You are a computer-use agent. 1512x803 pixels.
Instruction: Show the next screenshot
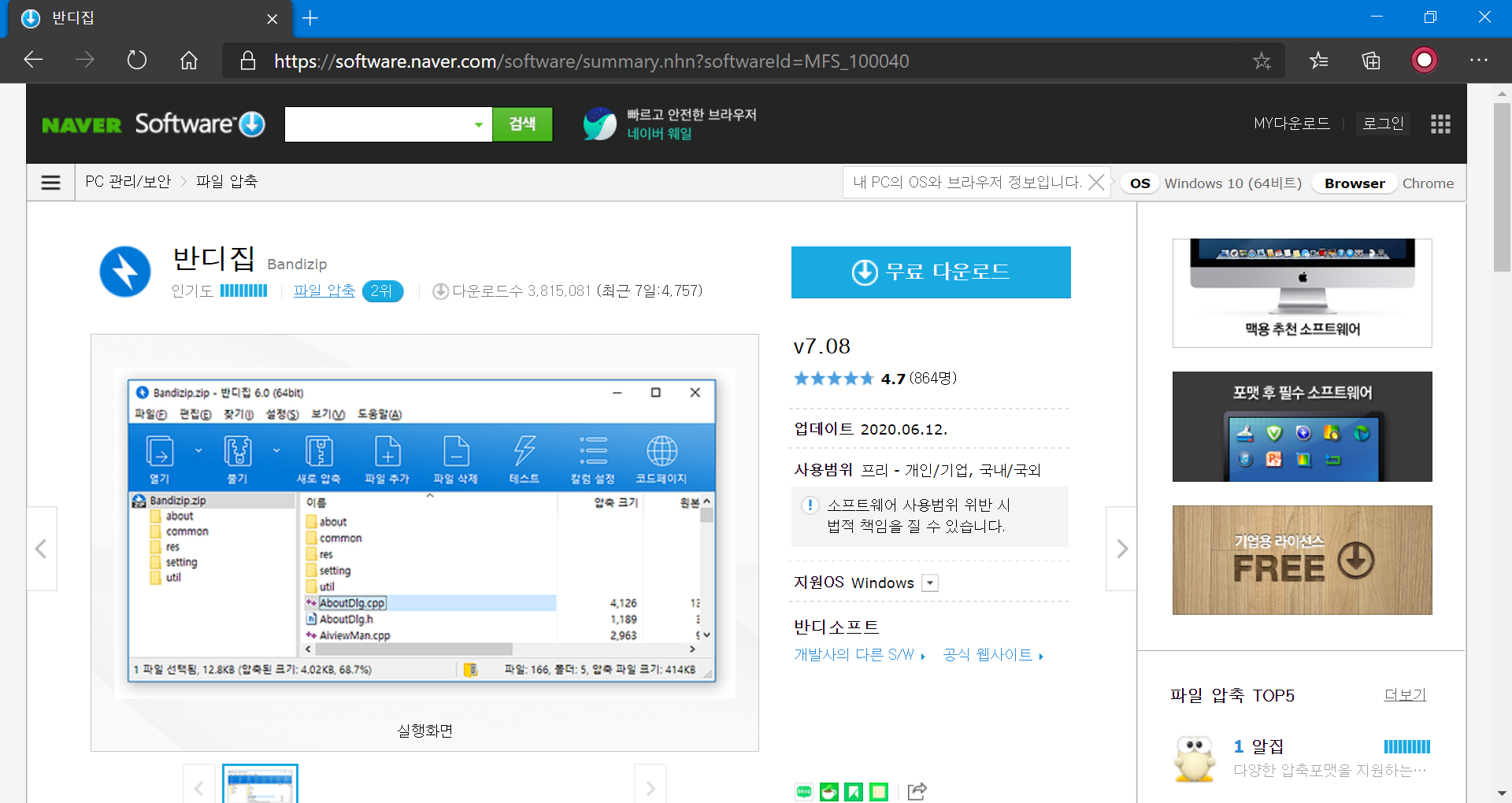(1121, 549)
